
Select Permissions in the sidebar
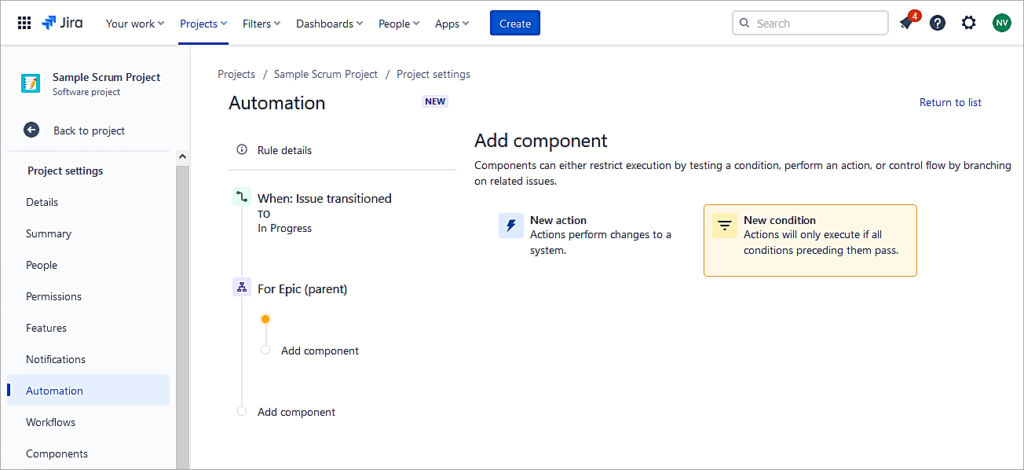click(54, 296)
